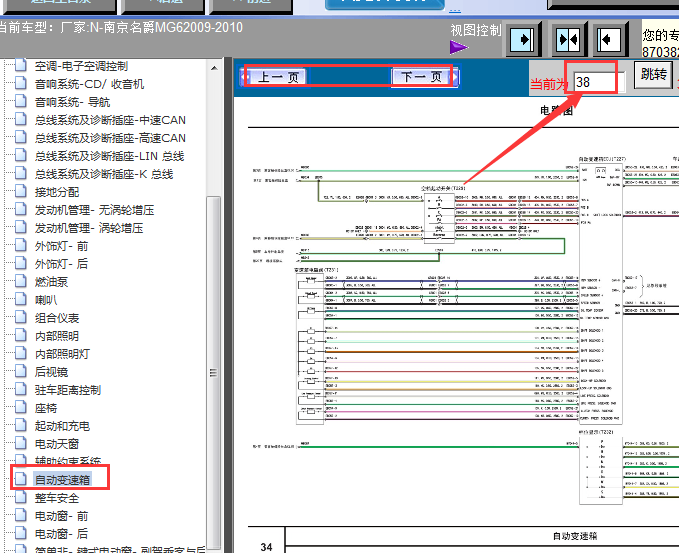Open 总线系统及诊断插座-高速CAN diagram
The width and height of the screenshot is (679, 553).
(x=110, y=138)
